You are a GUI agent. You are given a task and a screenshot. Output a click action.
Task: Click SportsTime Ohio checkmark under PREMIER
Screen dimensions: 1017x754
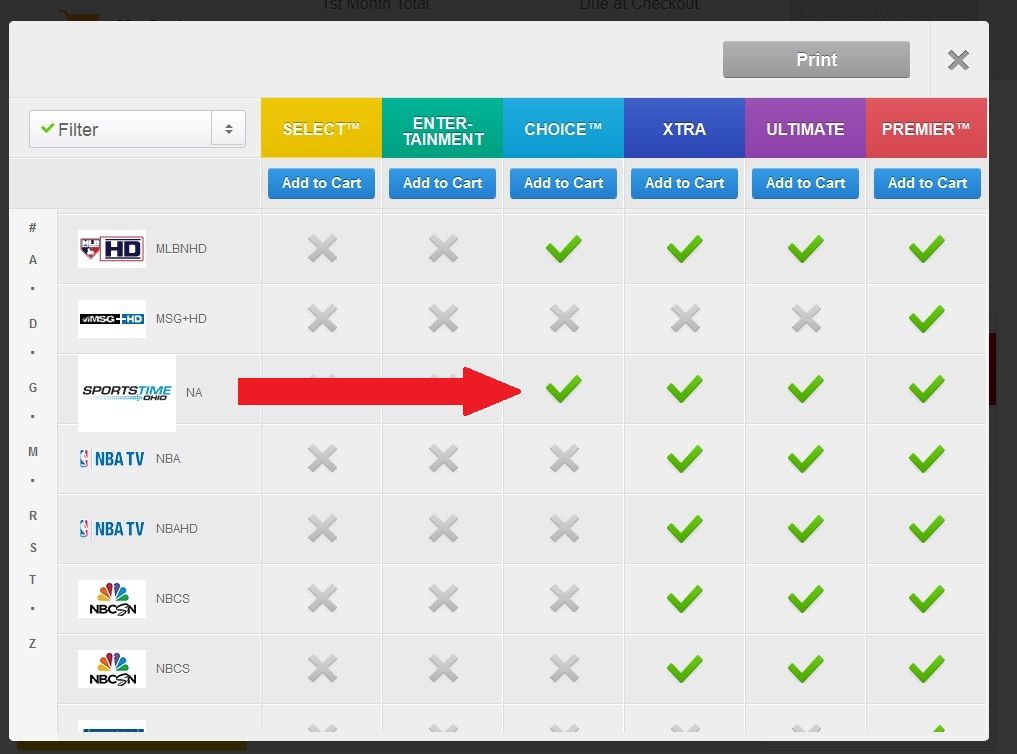tap(926, 388)
